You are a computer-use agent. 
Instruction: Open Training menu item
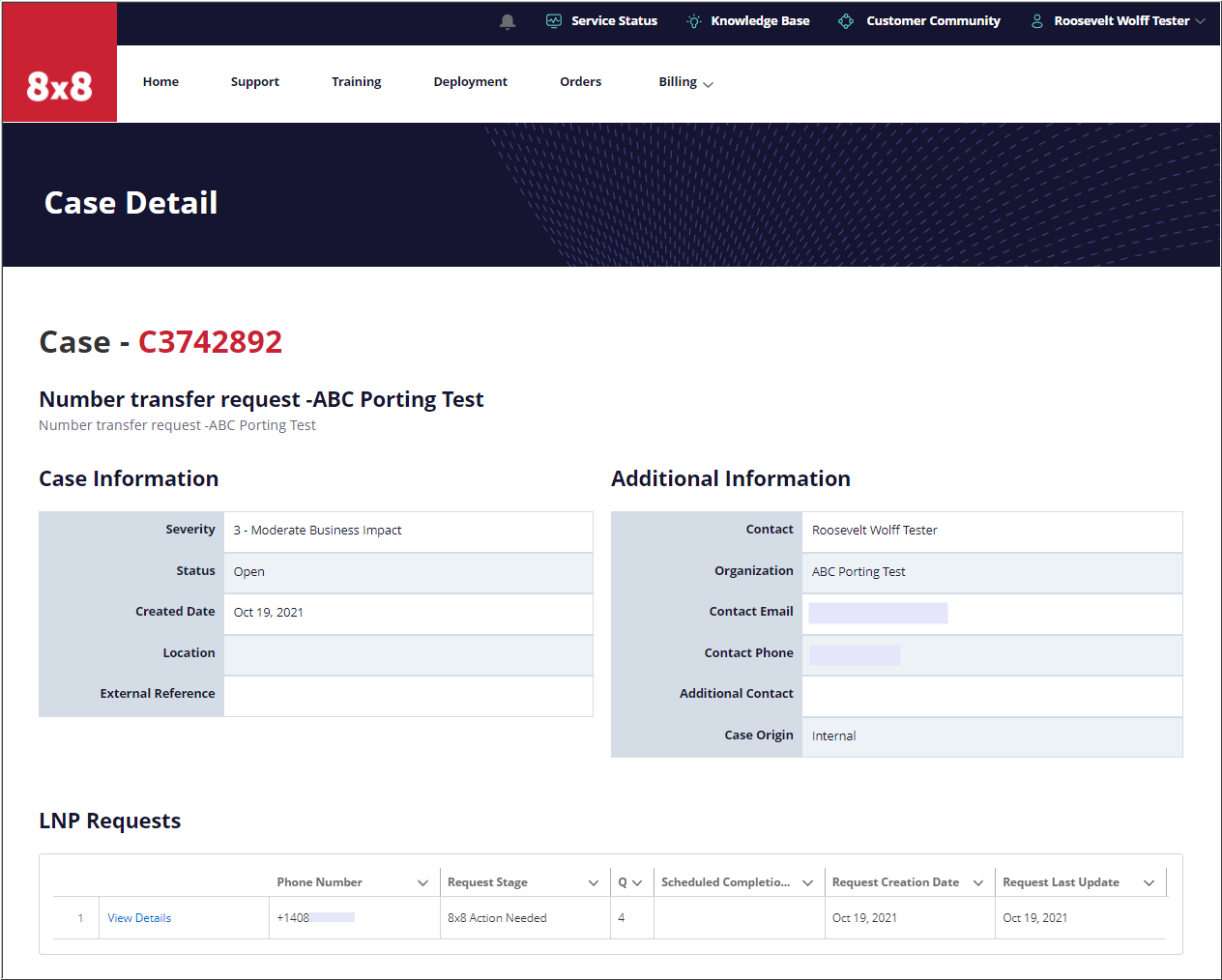[357, 82]
